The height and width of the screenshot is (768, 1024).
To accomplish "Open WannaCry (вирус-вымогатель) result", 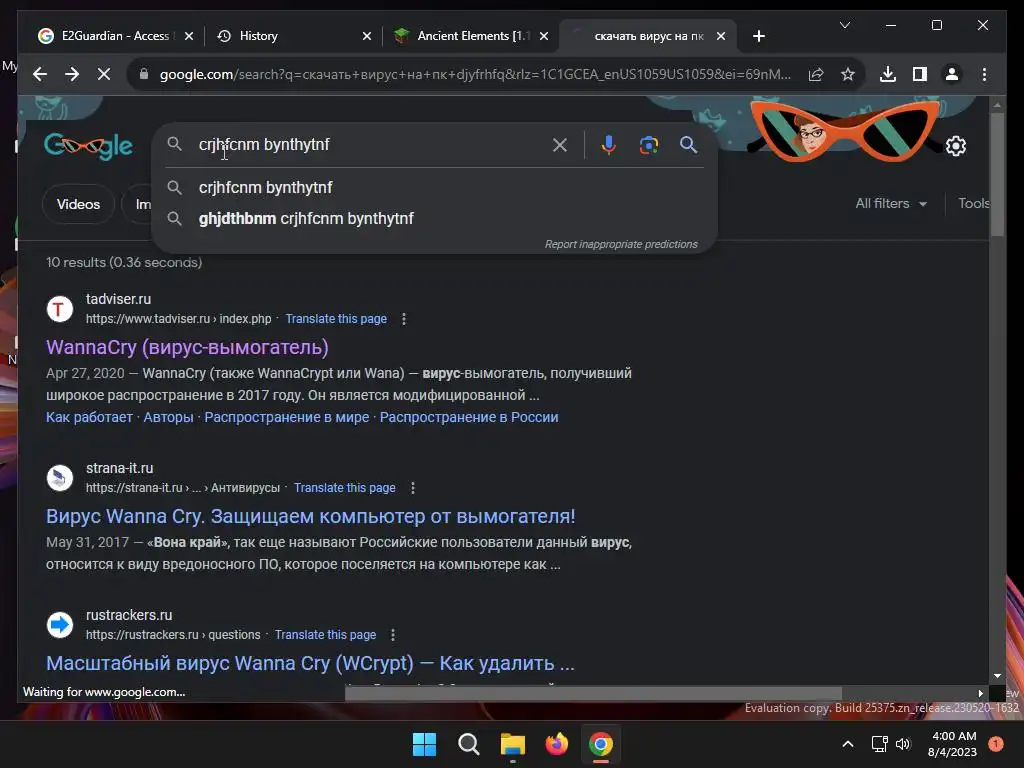I will (x=187, y=347).
